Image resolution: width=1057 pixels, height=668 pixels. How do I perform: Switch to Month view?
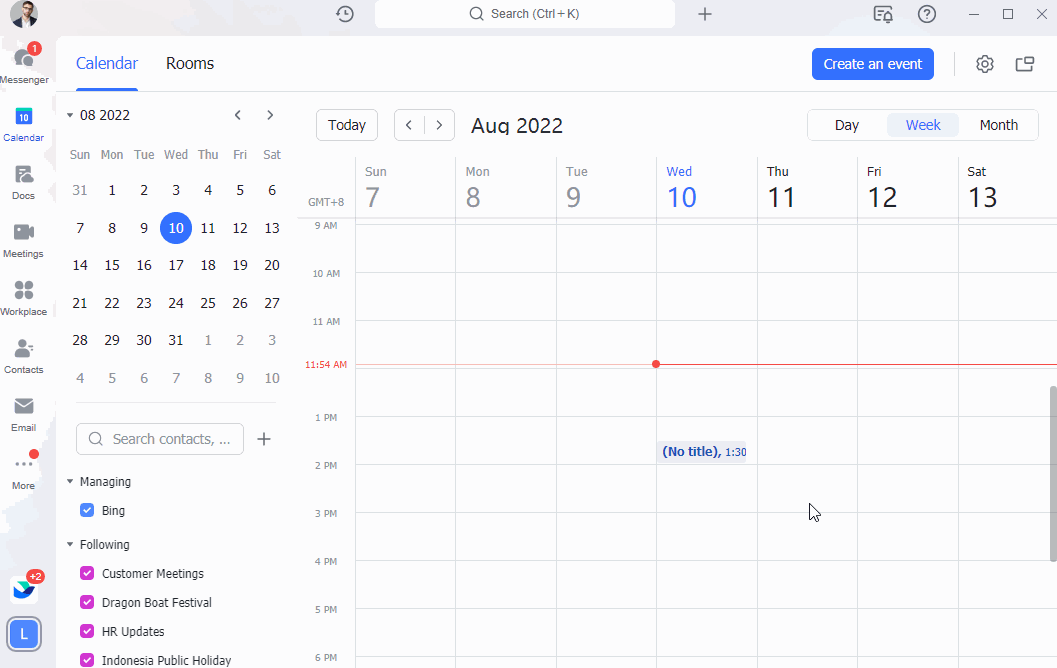(x=998, y=125)
